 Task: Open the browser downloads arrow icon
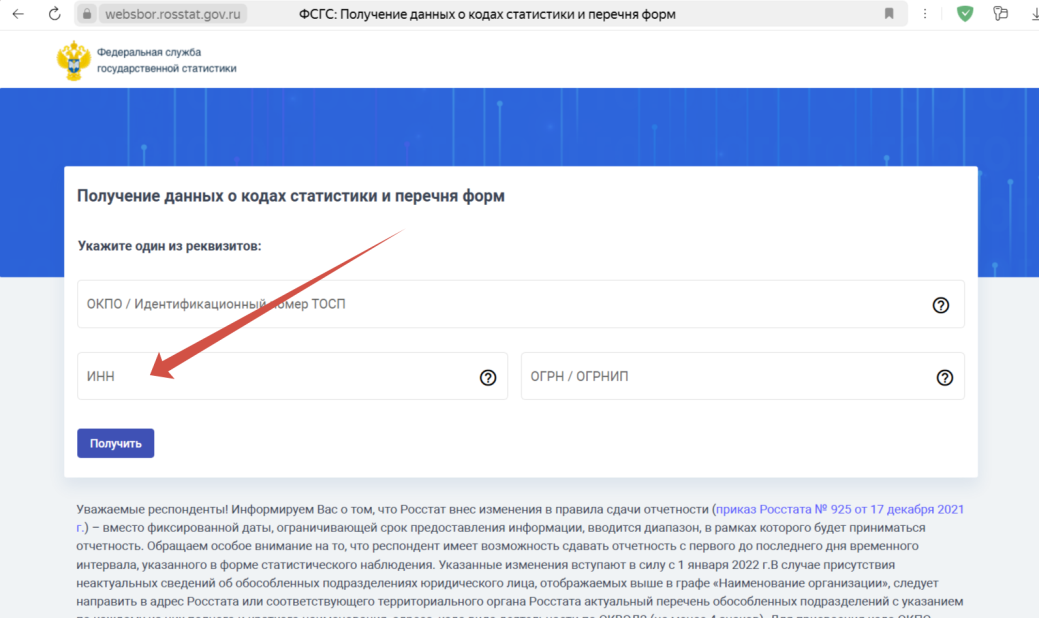click(x=1031, y=14)
